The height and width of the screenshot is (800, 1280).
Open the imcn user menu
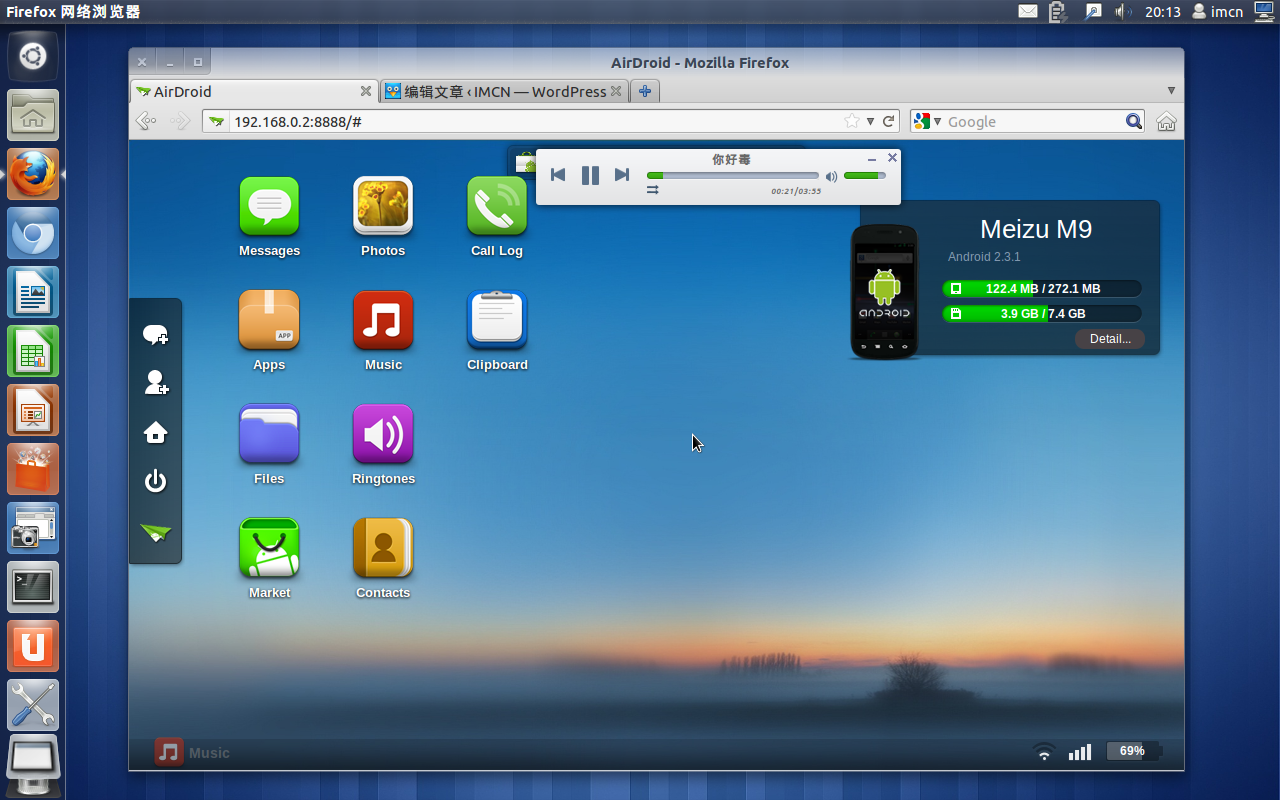pyautogui.click(x=1218, y=12)
